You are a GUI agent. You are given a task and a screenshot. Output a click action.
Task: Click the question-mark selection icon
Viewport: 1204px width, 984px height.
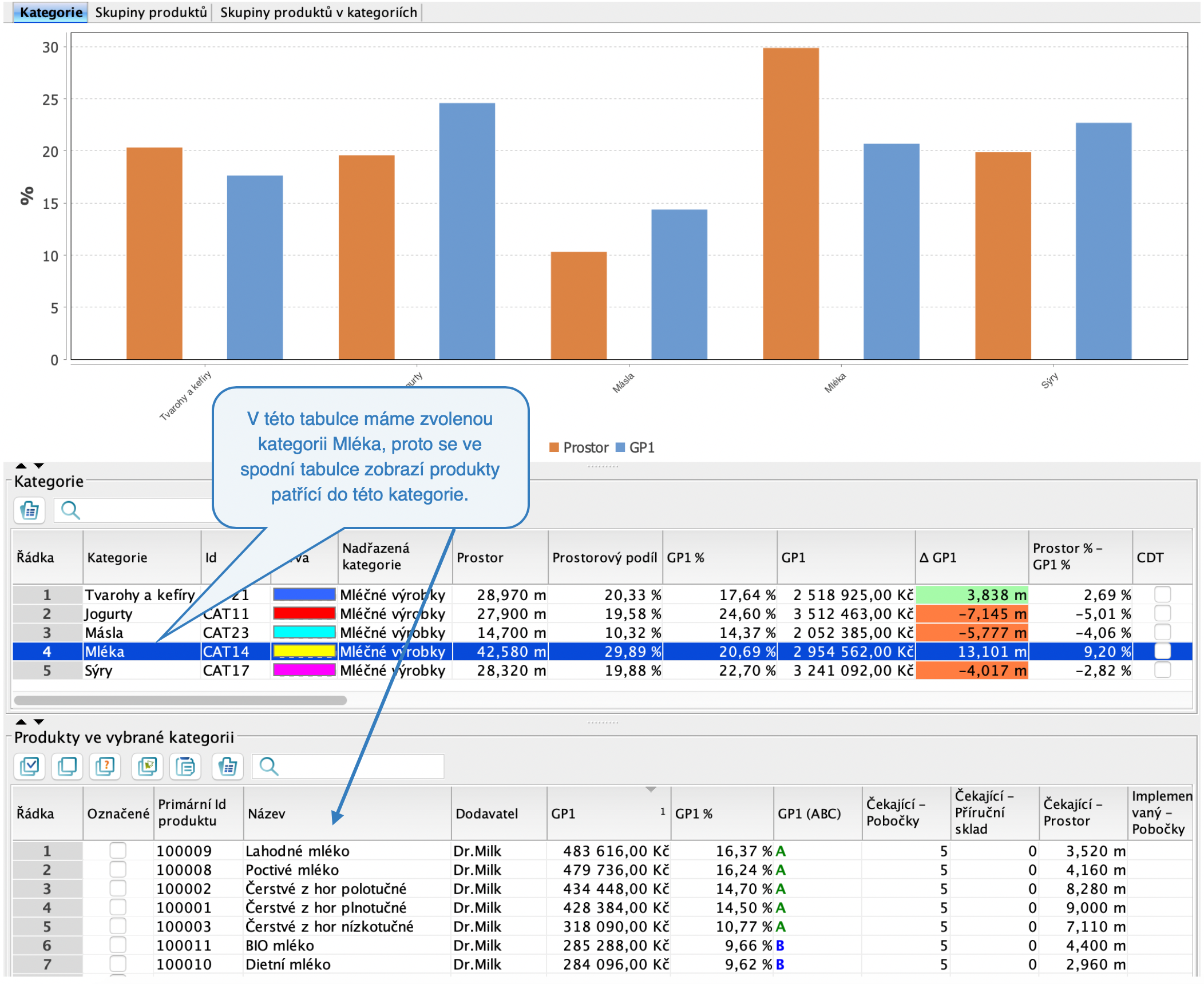[105, 767]
